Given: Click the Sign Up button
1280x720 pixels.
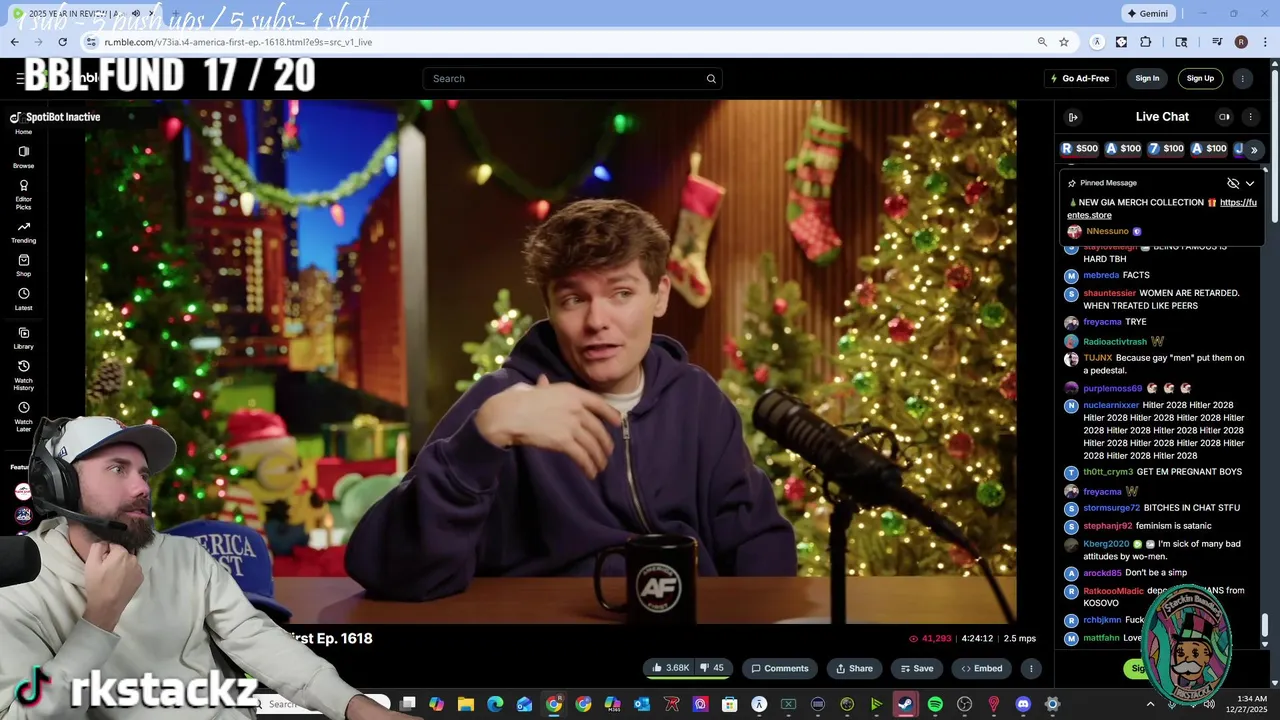Looking at the screenshot, I should point(1200,78).
